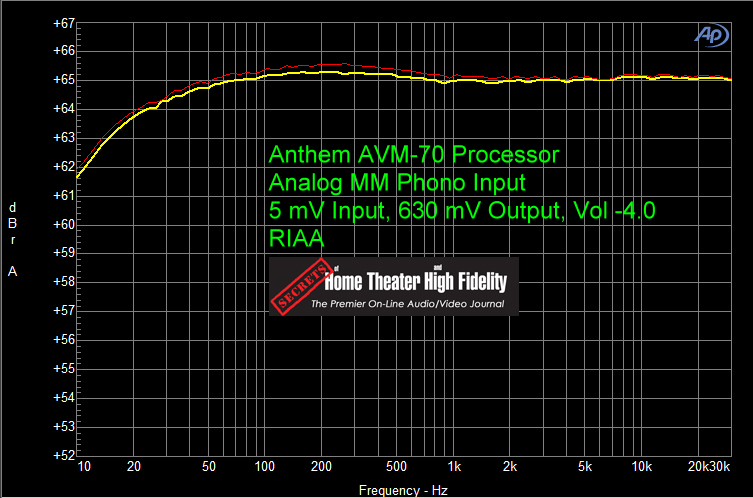Click the +52 value on the Y axis
The height and width of the screenshot is (498, 753).
(62, 455)
